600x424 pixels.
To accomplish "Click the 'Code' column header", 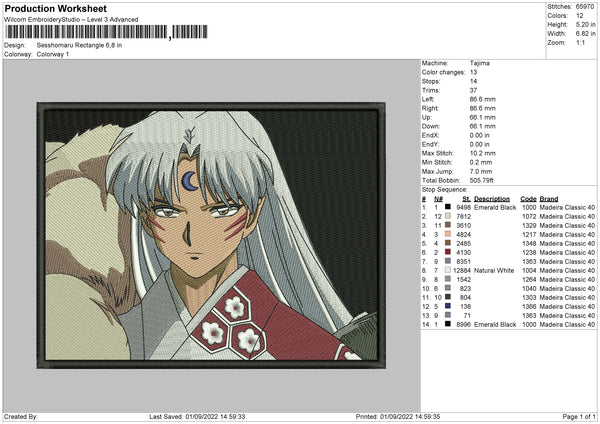I will tap(528, 199).
